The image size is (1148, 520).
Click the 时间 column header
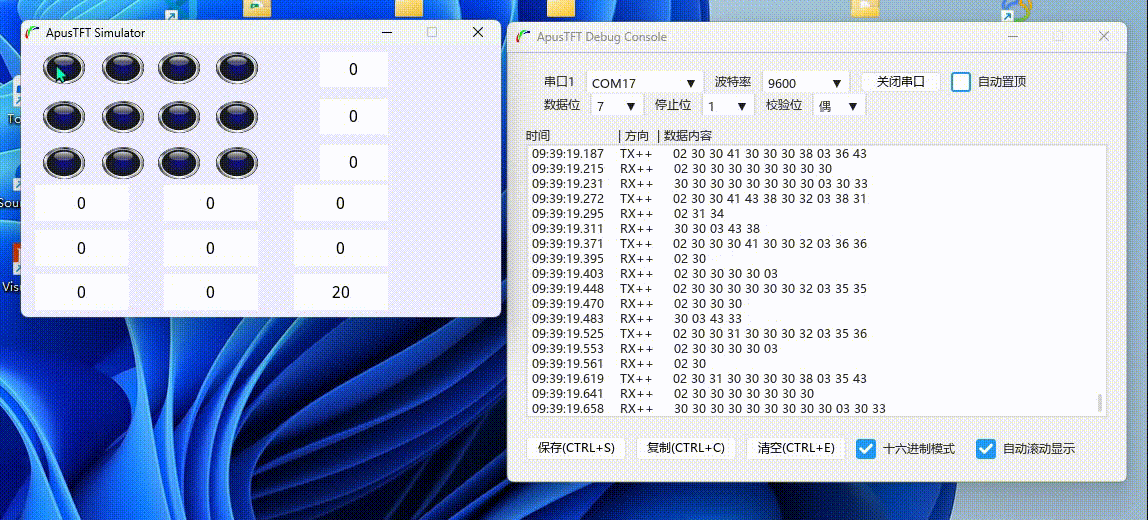[537, 135]
